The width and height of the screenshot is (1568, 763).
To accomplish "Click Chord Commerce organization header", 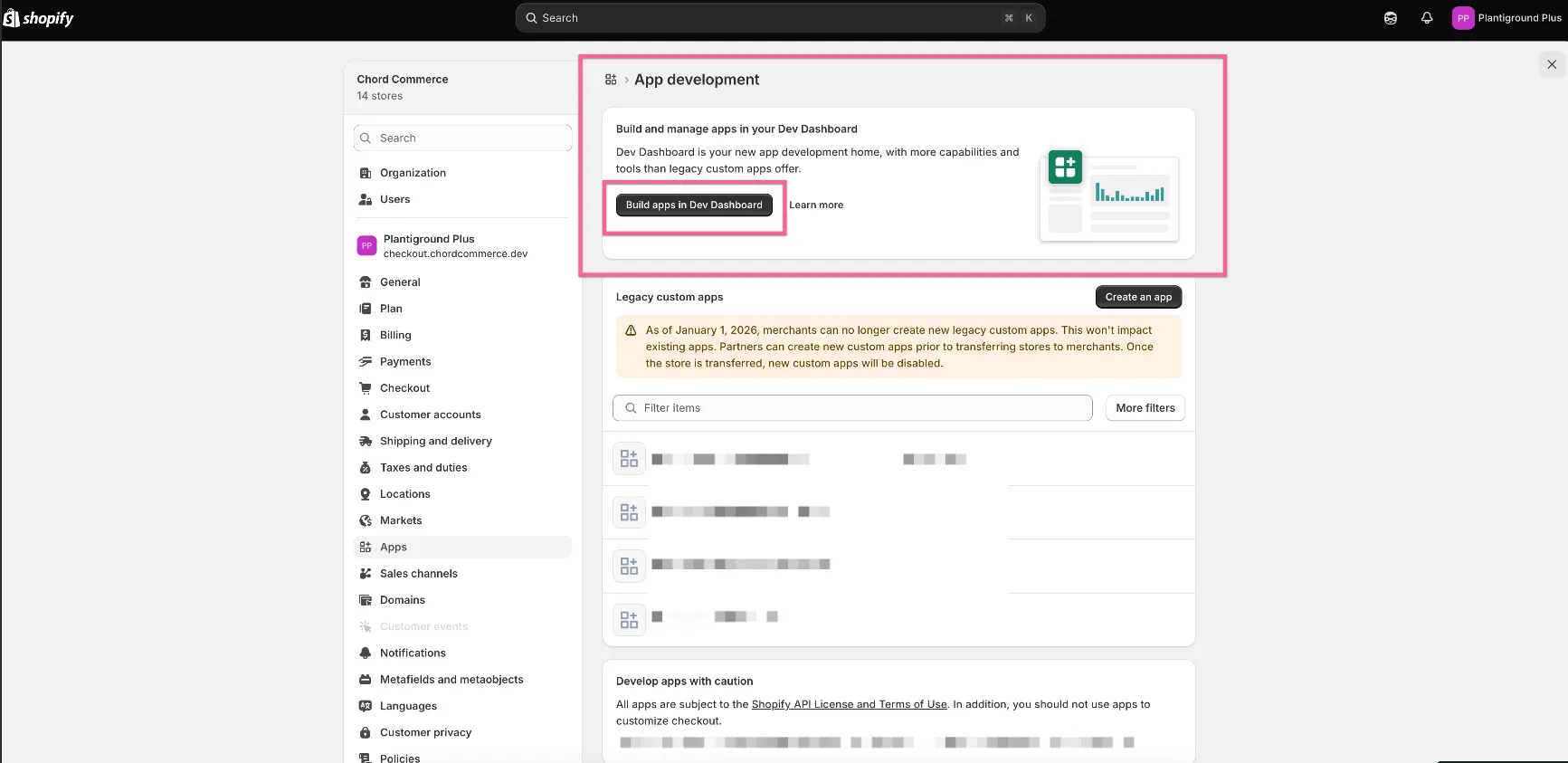I will pyautogui.click(x=462, y=87).
